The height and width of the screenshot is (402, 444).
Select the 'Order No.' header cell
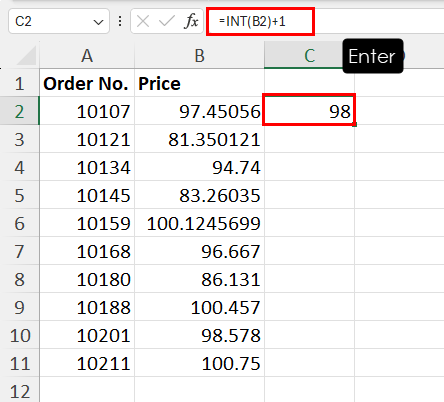tap(87, 83)
